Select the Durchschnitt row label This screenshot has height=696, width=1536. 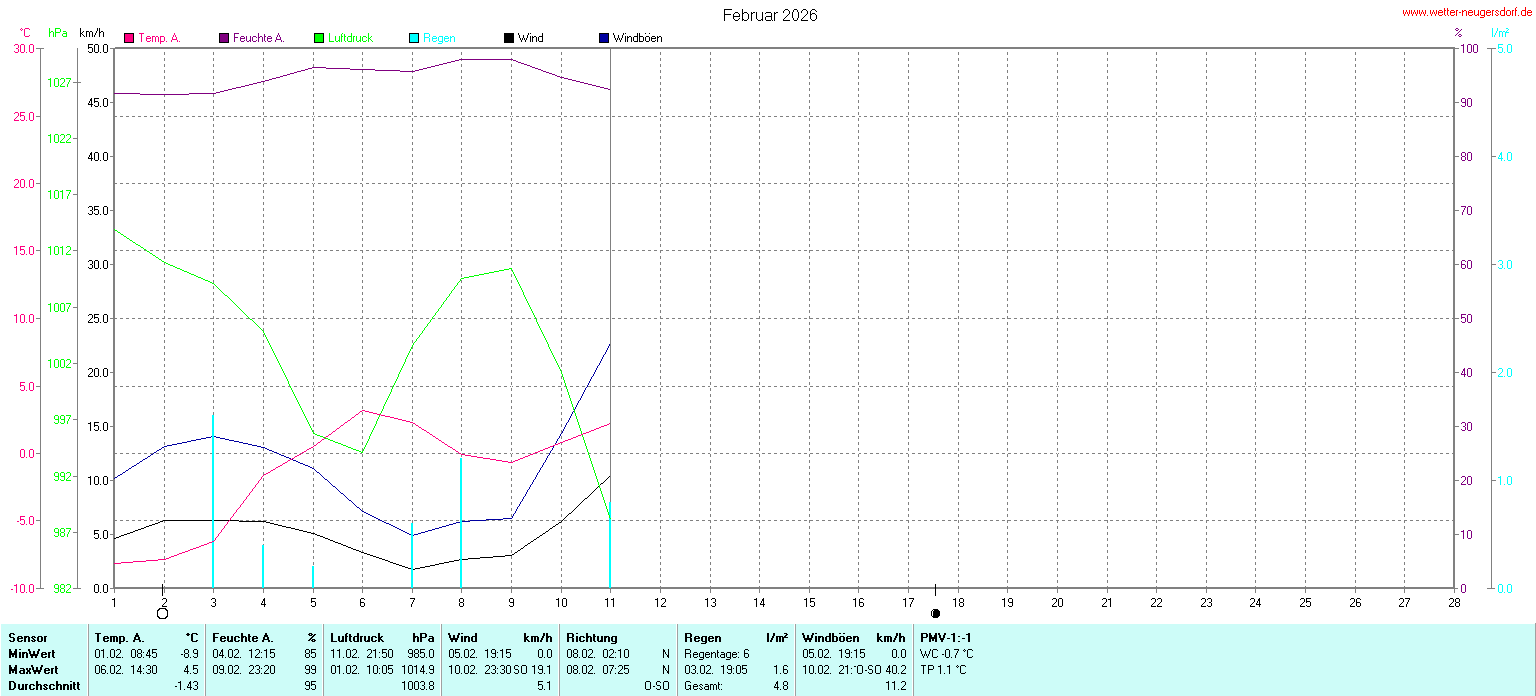[x=44, y=685]
